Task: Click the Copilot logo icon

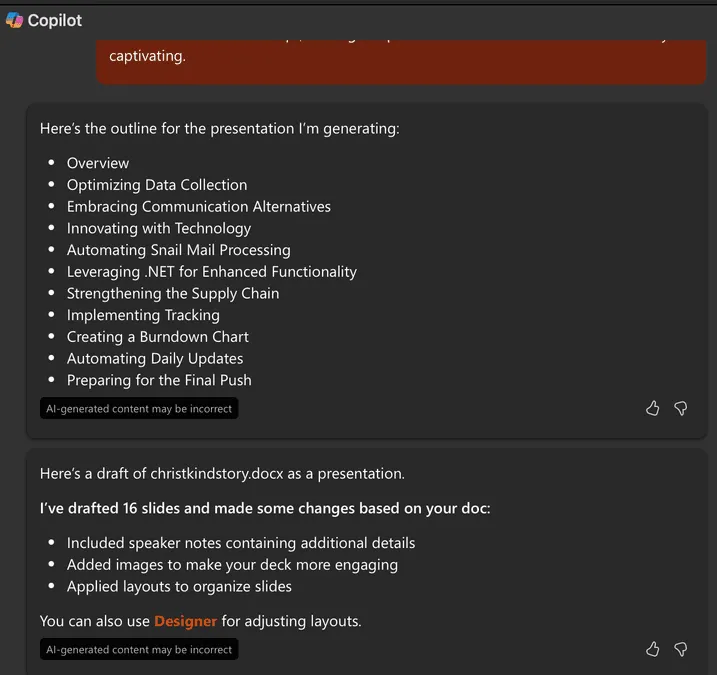Action: [x=14, y=20]
